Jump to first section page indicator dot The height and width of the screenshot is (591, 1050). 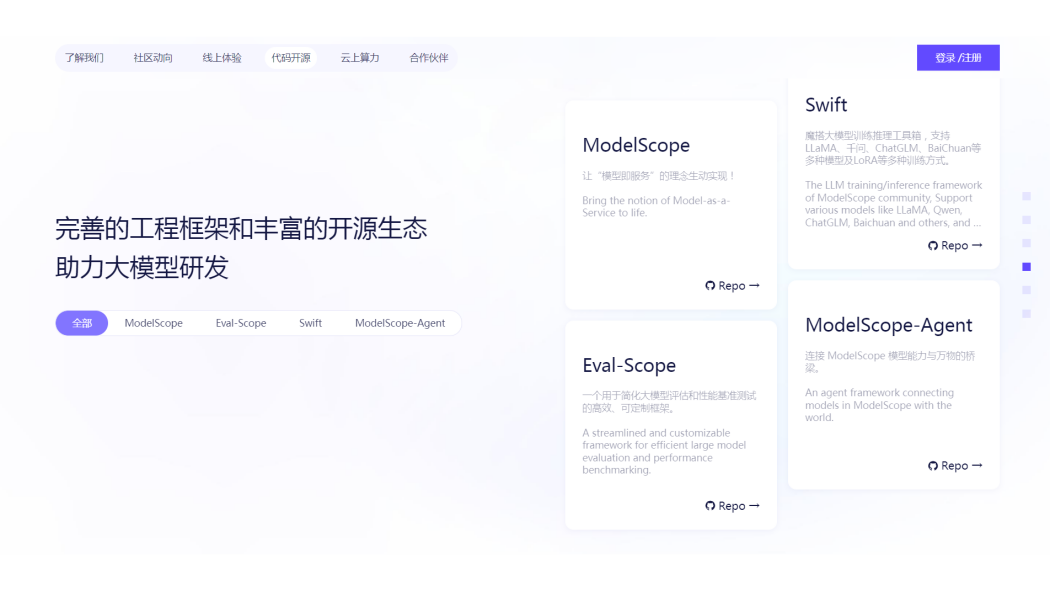(1027, 196)
